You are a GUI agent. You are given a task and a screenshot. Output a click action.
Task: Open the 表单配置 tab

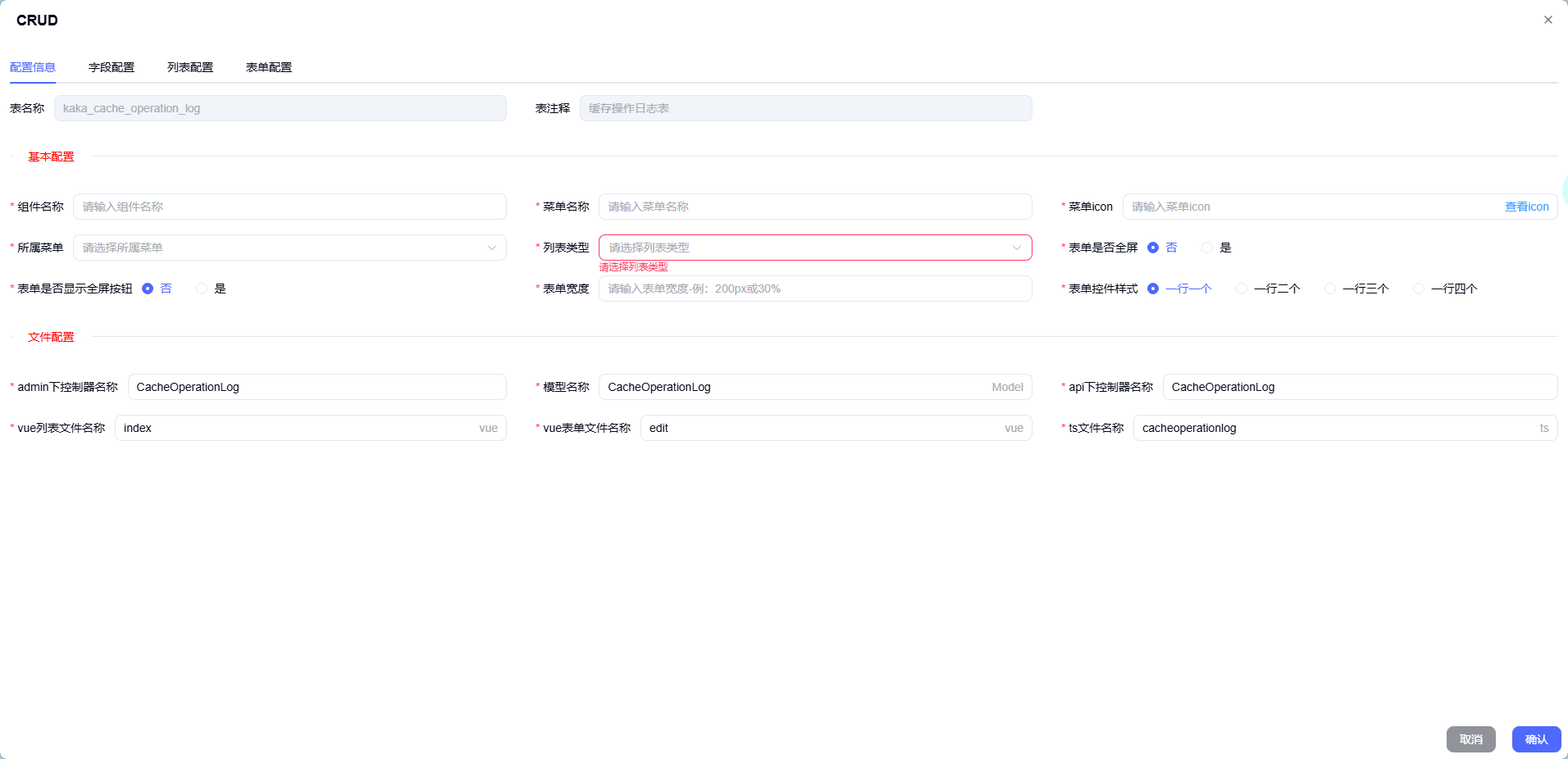click(267, 67)
